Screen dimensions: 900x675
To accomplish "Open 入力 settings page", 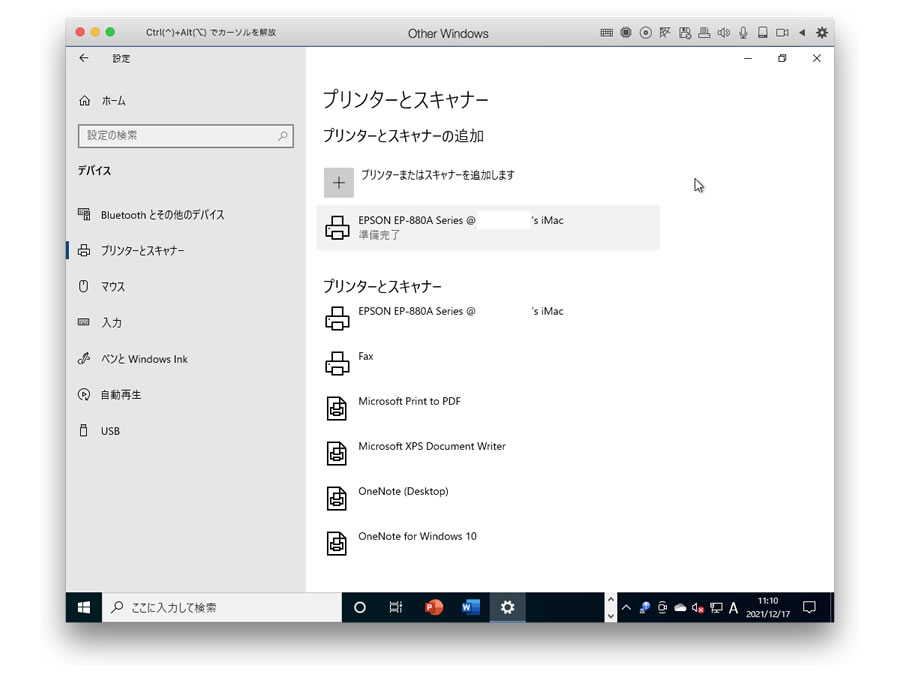I will click(185, 323).
